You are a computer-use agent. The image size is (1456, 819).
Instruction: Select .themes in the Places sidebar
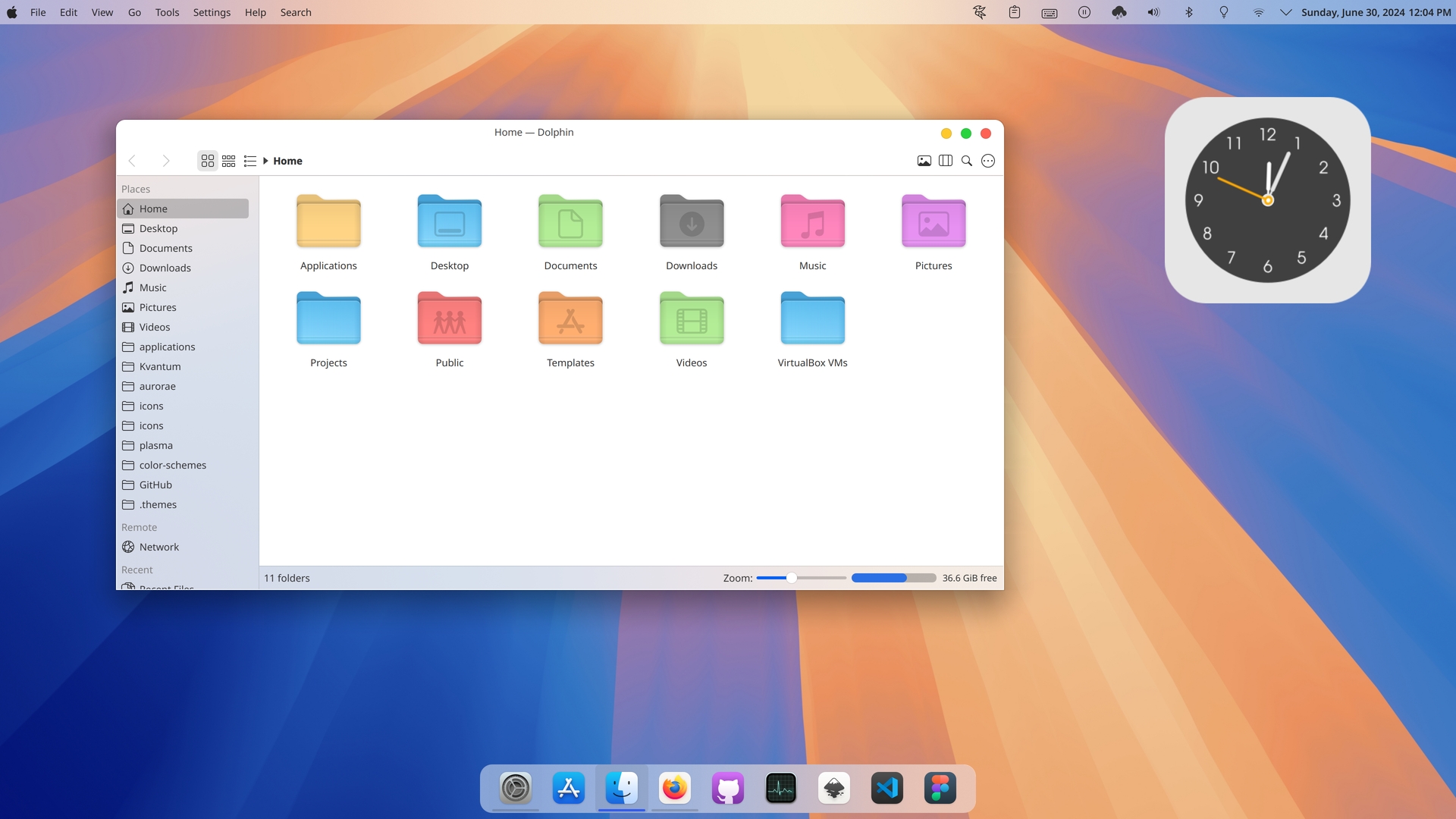183,504
